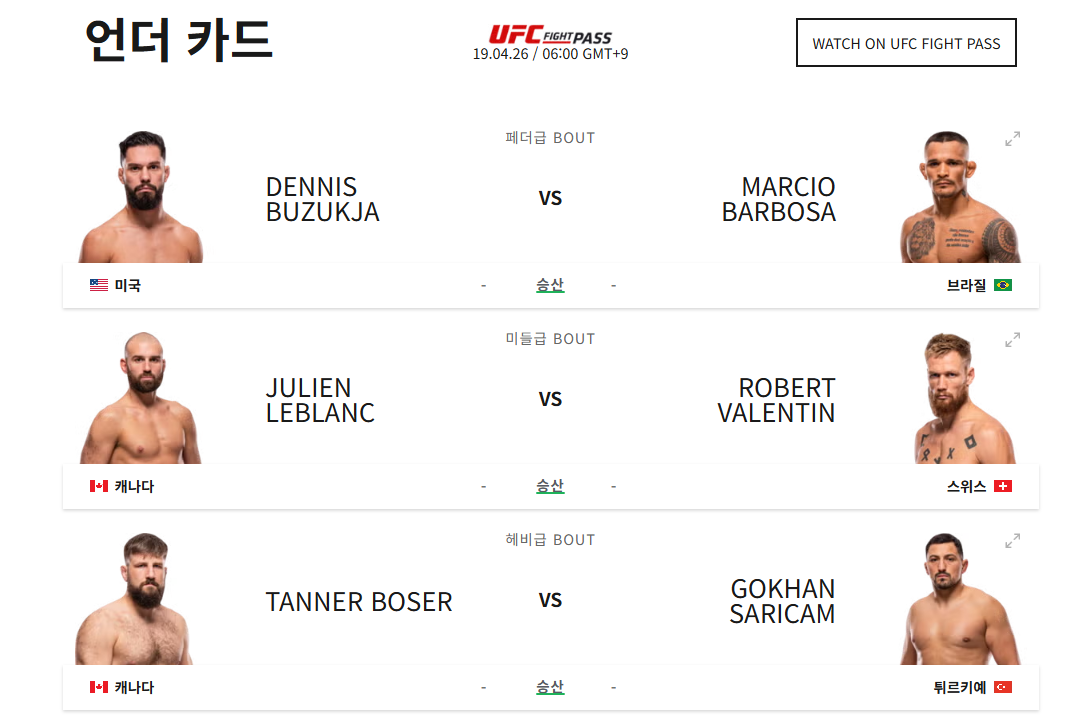Click the Brazil flag beside 브라질
Screen dimensions: 1065x725
(x=1005, y=285)
